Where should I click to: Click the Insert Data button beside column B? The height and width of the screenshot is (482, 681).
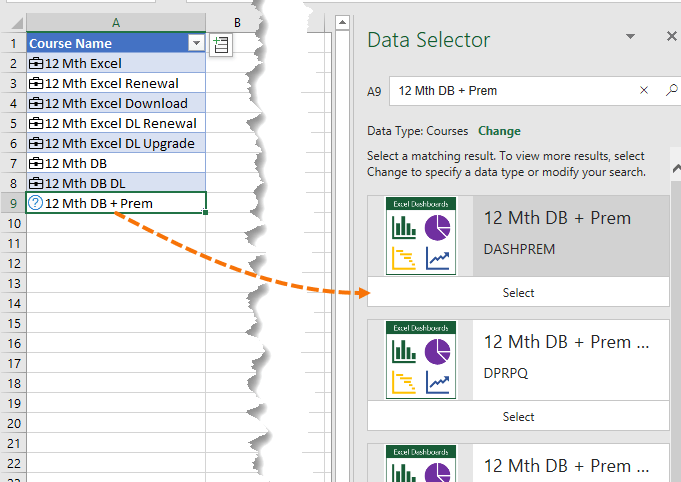pos(221,44)
